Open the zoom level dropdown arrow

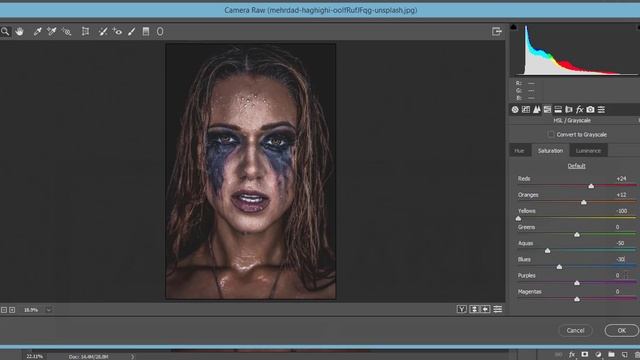(x=49, y=310)
